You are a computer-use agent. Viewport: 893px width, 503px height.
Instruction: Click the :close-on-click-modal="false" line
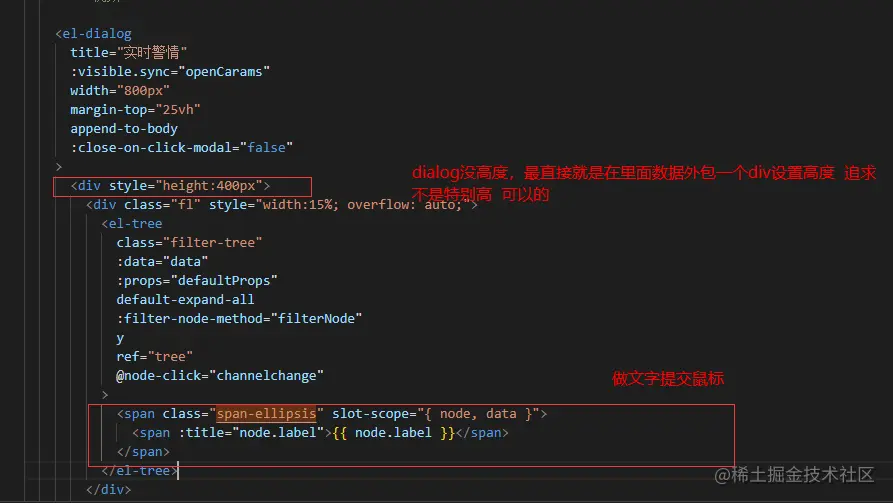[x=181, y=148]
